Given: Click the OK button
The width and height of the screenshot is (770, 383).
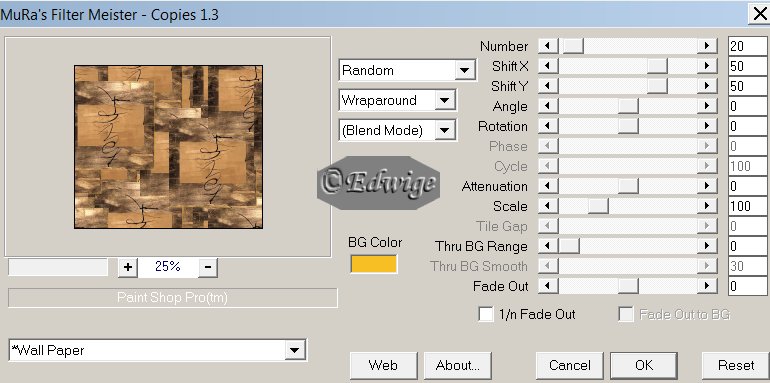Looking at the screenshot, I should pos(644,365).
